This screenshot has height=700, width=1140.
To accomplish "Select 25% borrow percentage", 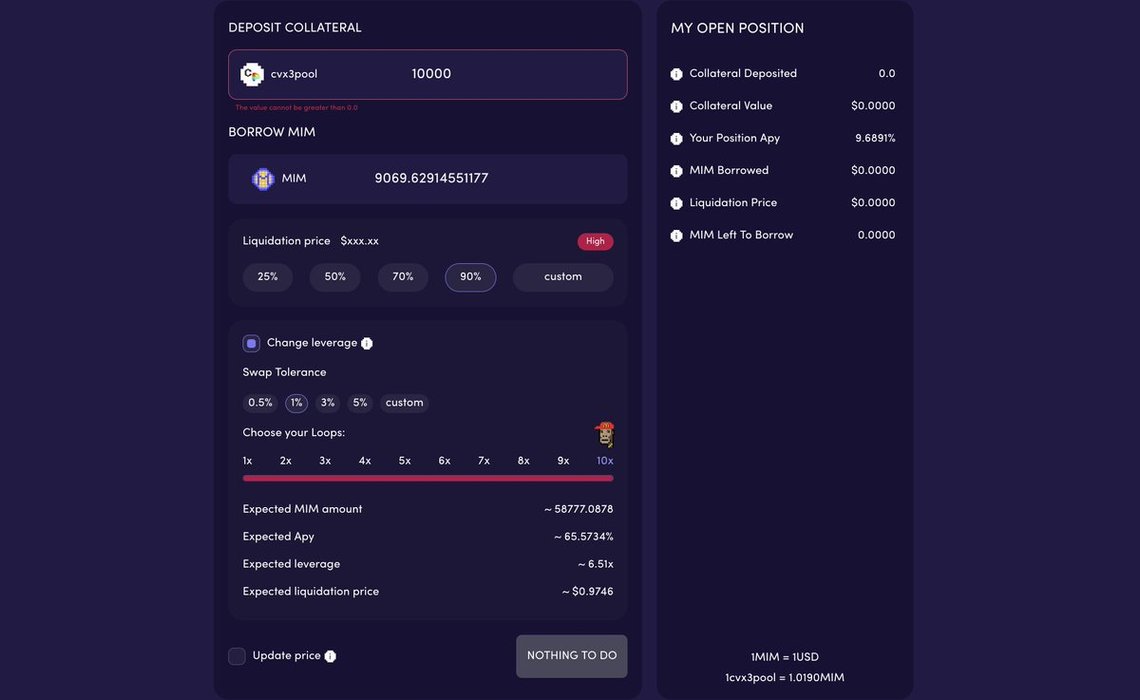I will pyautogui.click(x=268, y=277).
